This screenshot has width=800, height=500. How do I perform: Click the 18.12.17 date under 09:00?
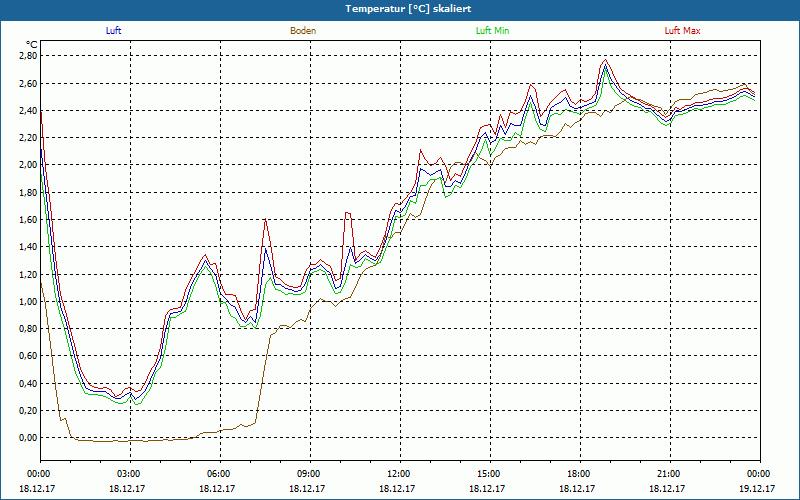(307, 488)
